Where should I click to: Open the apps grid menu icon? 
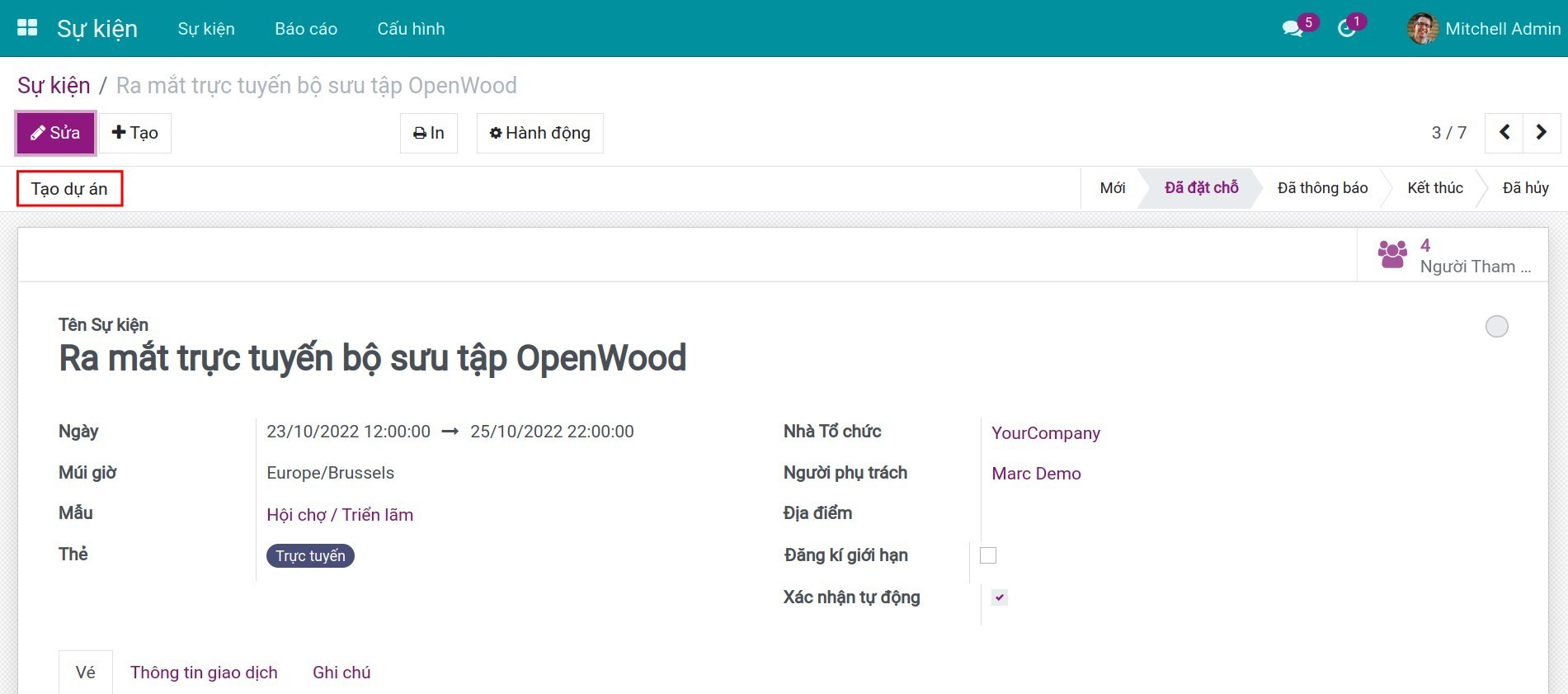pyautogui.click(x=27, y=28)
